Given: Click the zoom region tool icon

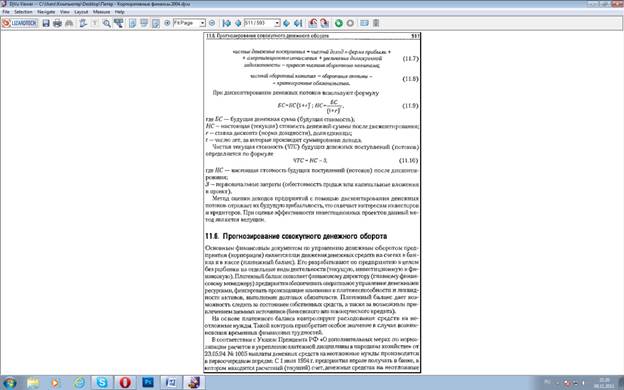Looking at the screenshot, I should tap(118, 23).
